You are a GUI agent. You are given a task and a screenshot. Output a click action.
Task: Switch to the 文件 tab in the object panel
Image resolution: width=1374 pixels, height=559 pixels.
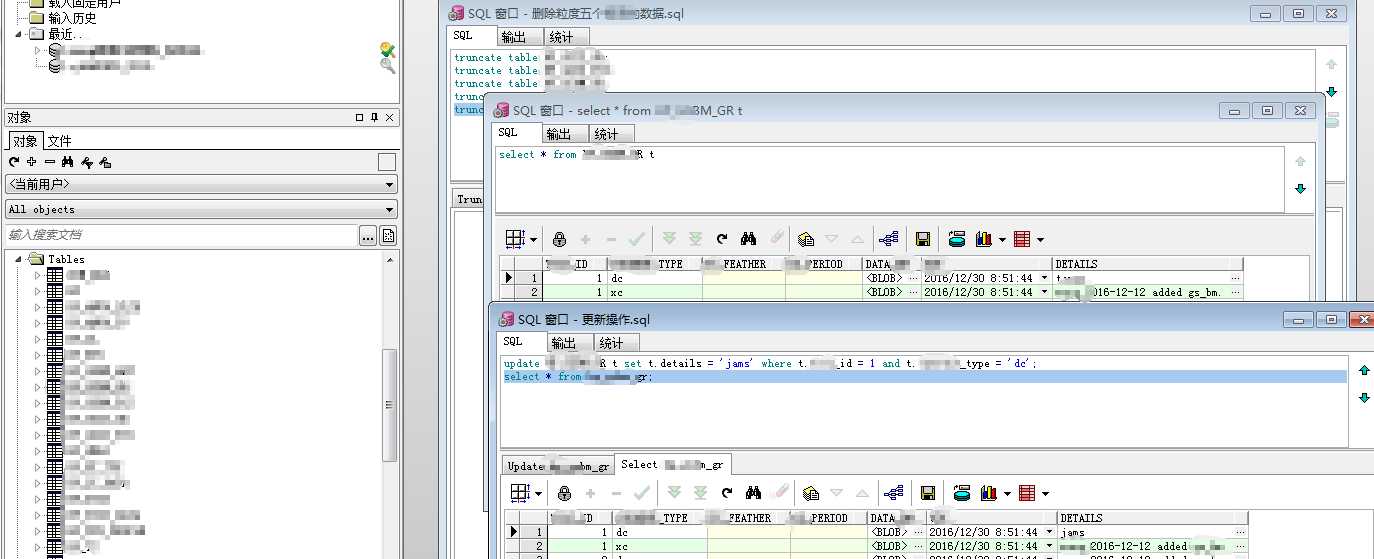(x=60, y=141)
